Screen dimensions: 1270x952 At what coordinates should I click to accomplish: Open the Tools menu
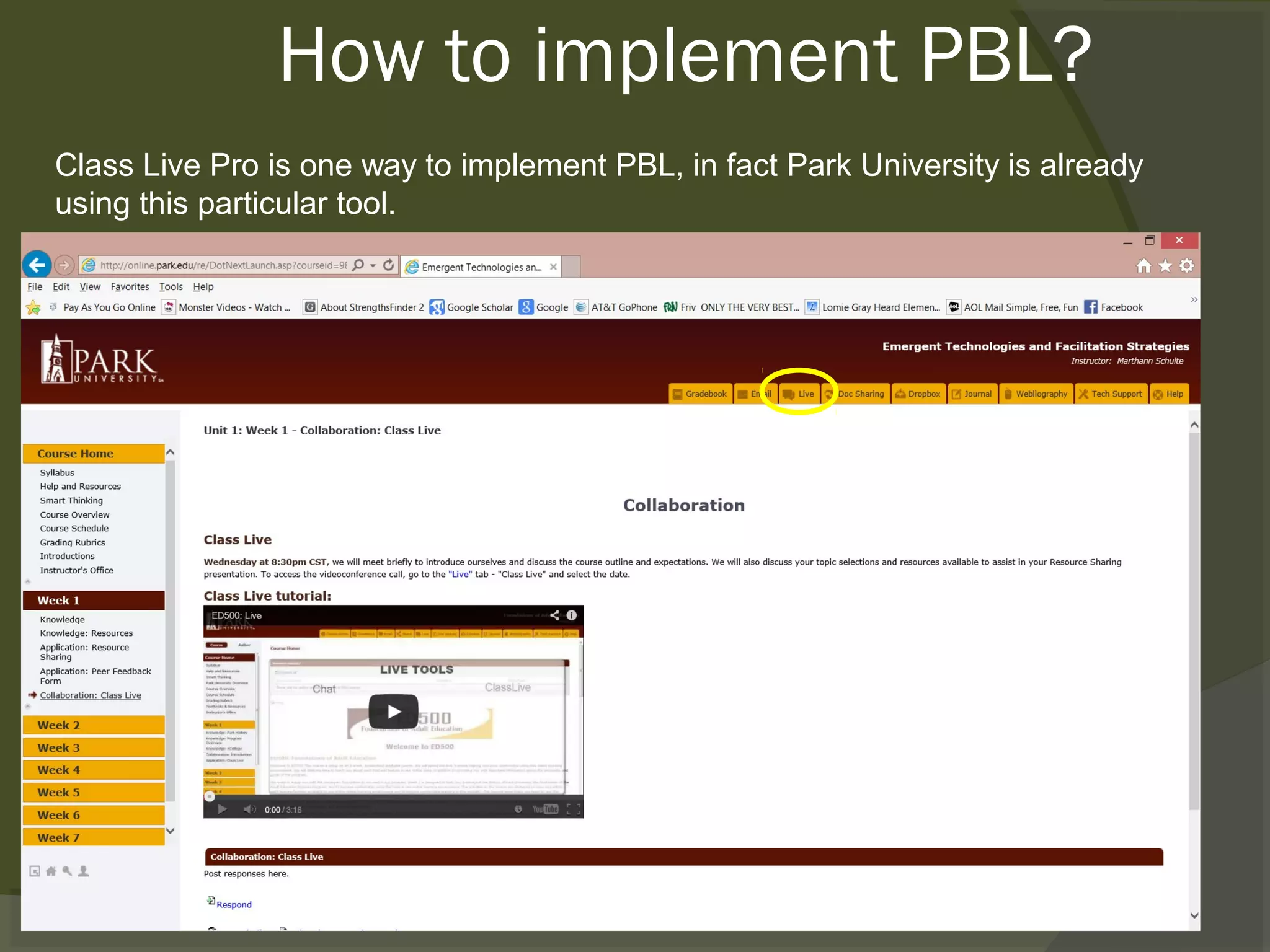[171, 287]
